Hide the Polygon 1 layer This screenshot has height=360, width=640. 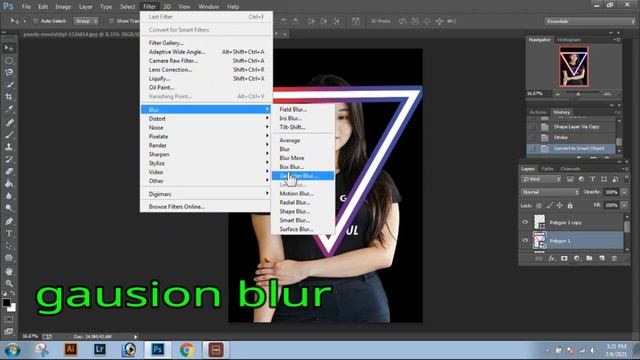pyautogui.click(x=525, y=240)
